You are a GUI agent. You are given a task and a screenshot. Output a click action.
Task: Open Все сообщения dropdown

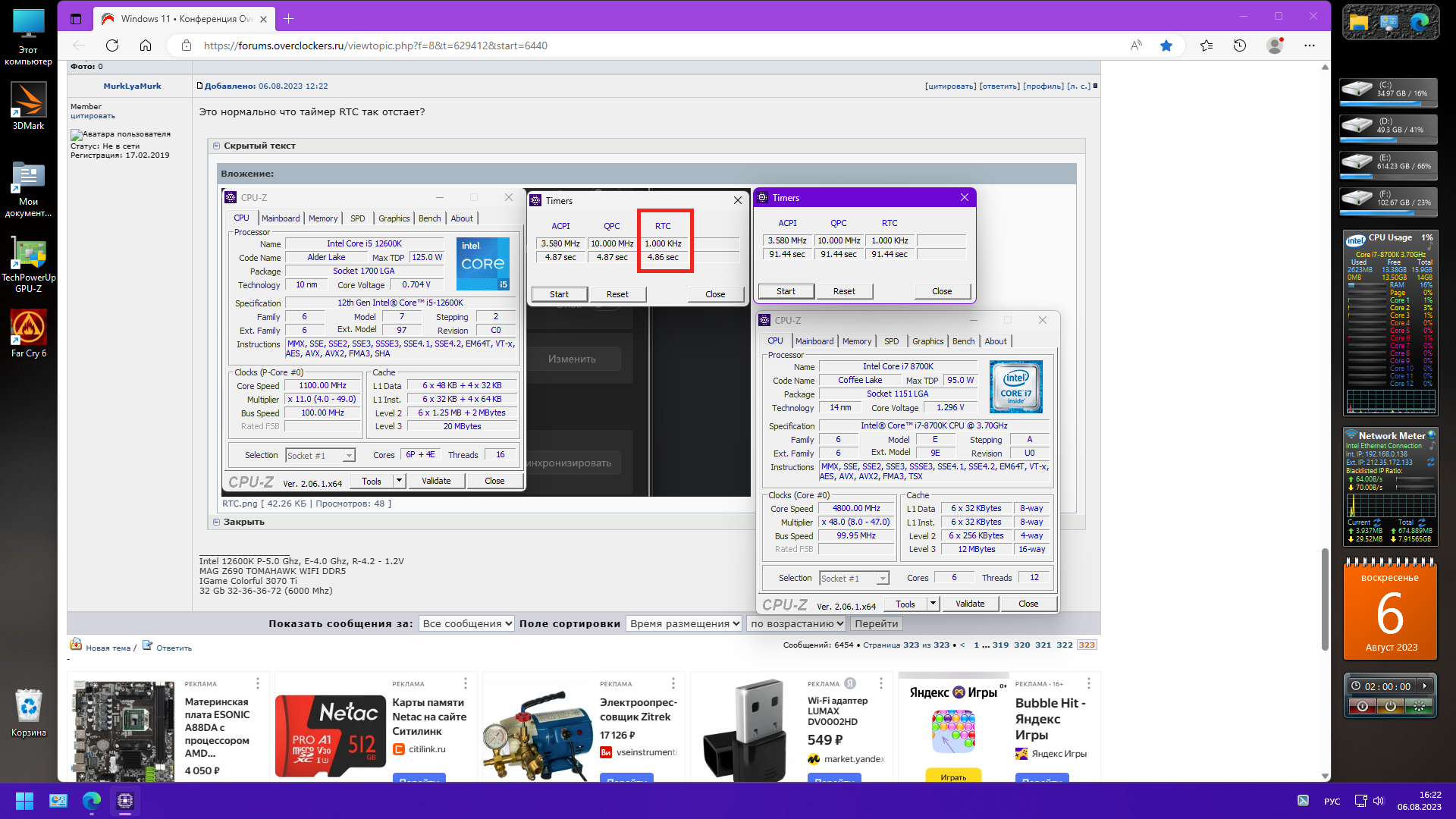(x=466, y=623)
